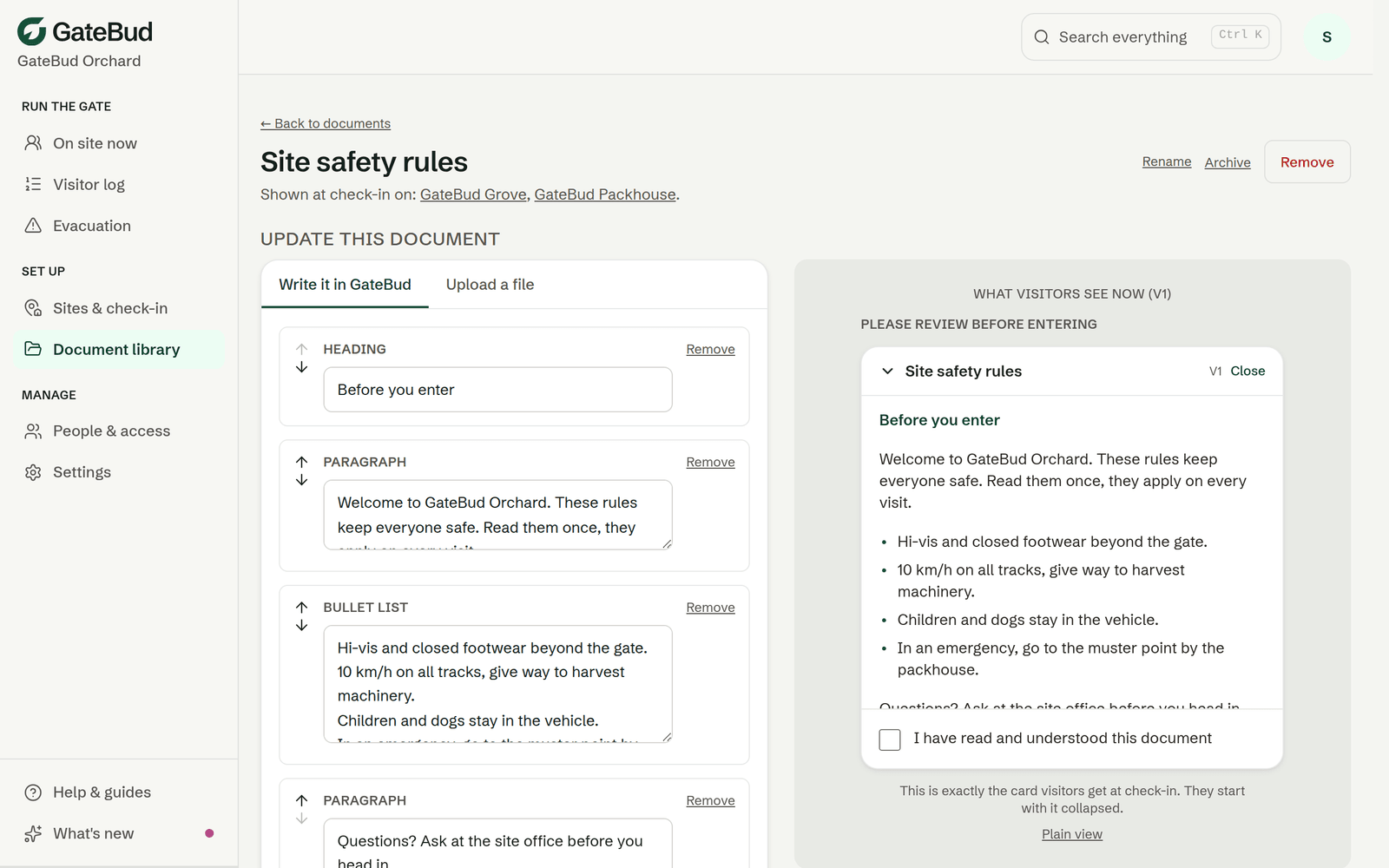Switch to Upload a file tab
Image resolution: width=1389 pixels, height=868 pixels.
click(490, 285)
